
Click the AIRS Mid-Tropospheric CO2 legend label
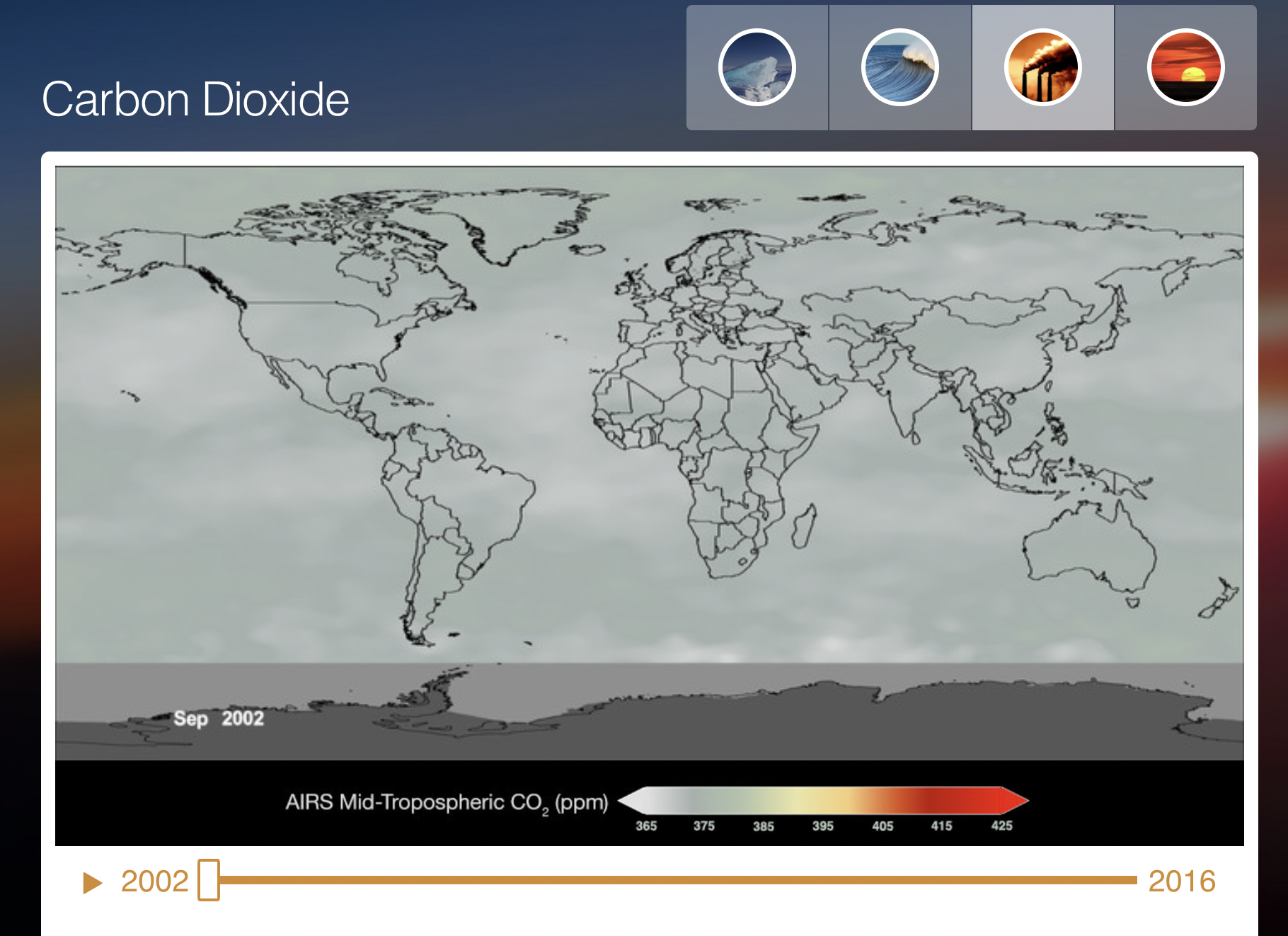point(447,802)
